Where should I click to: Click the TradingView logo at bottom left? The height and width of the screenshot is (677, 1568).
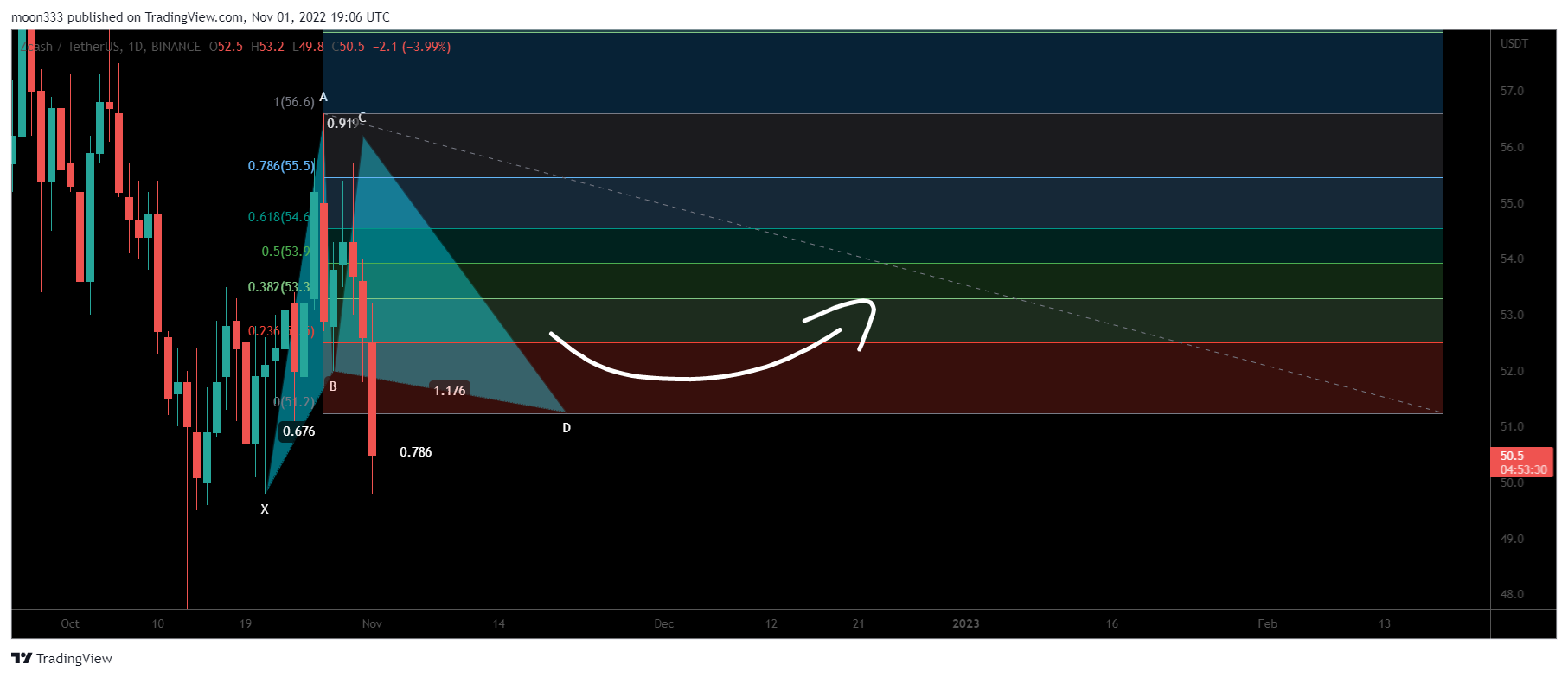(62, 658)
